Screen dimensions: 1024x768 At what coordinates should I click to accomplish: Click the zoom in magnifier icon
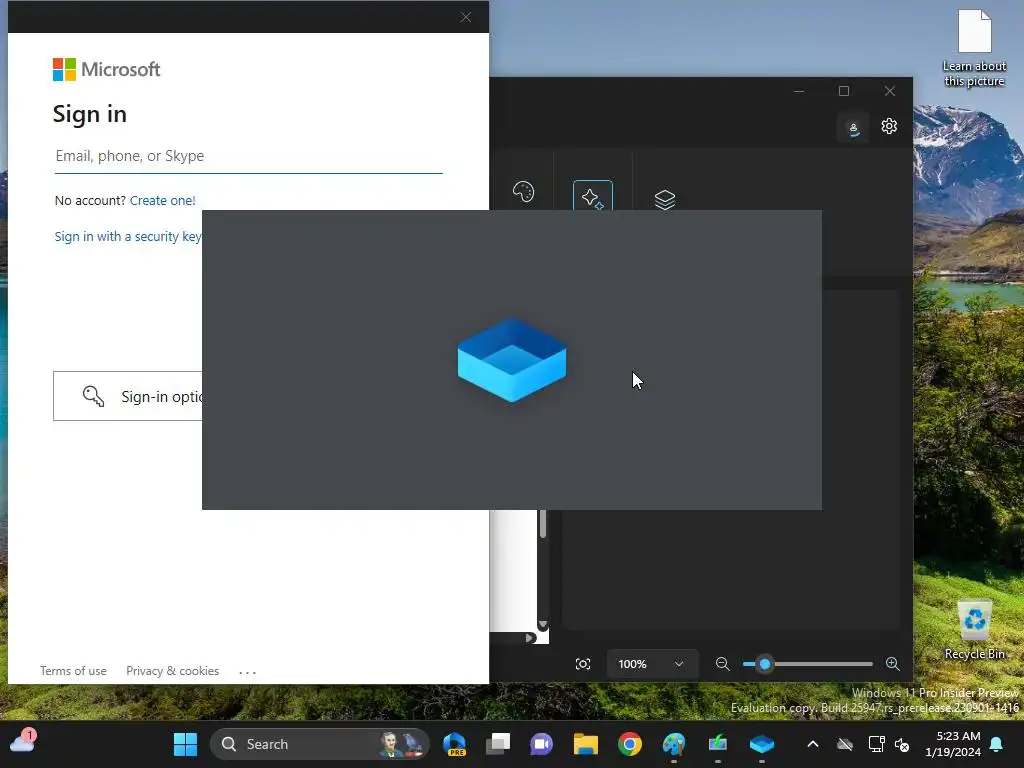coord(893,664)
